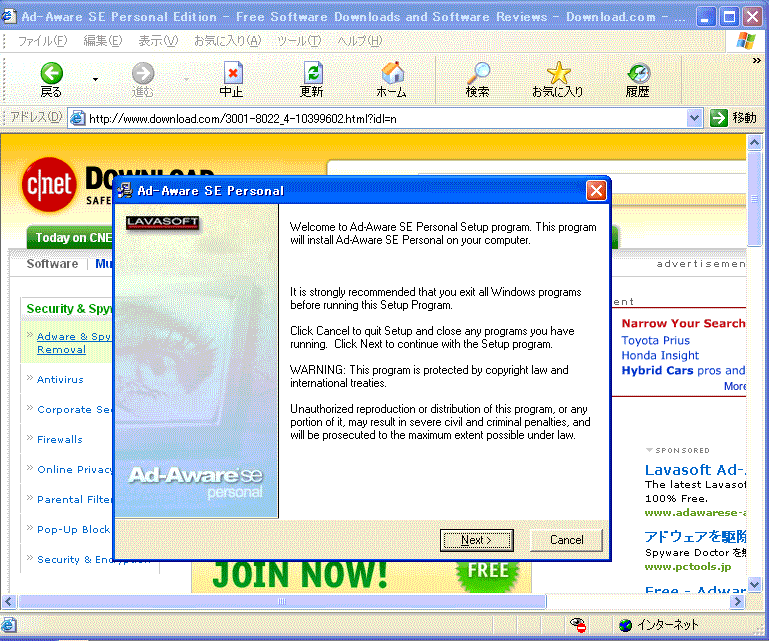Image resolution: width=769 pixels, height=641 pixels.
Task: Close the Ad-Aware SE Personal dialog
Action: [x=596, y=190]
